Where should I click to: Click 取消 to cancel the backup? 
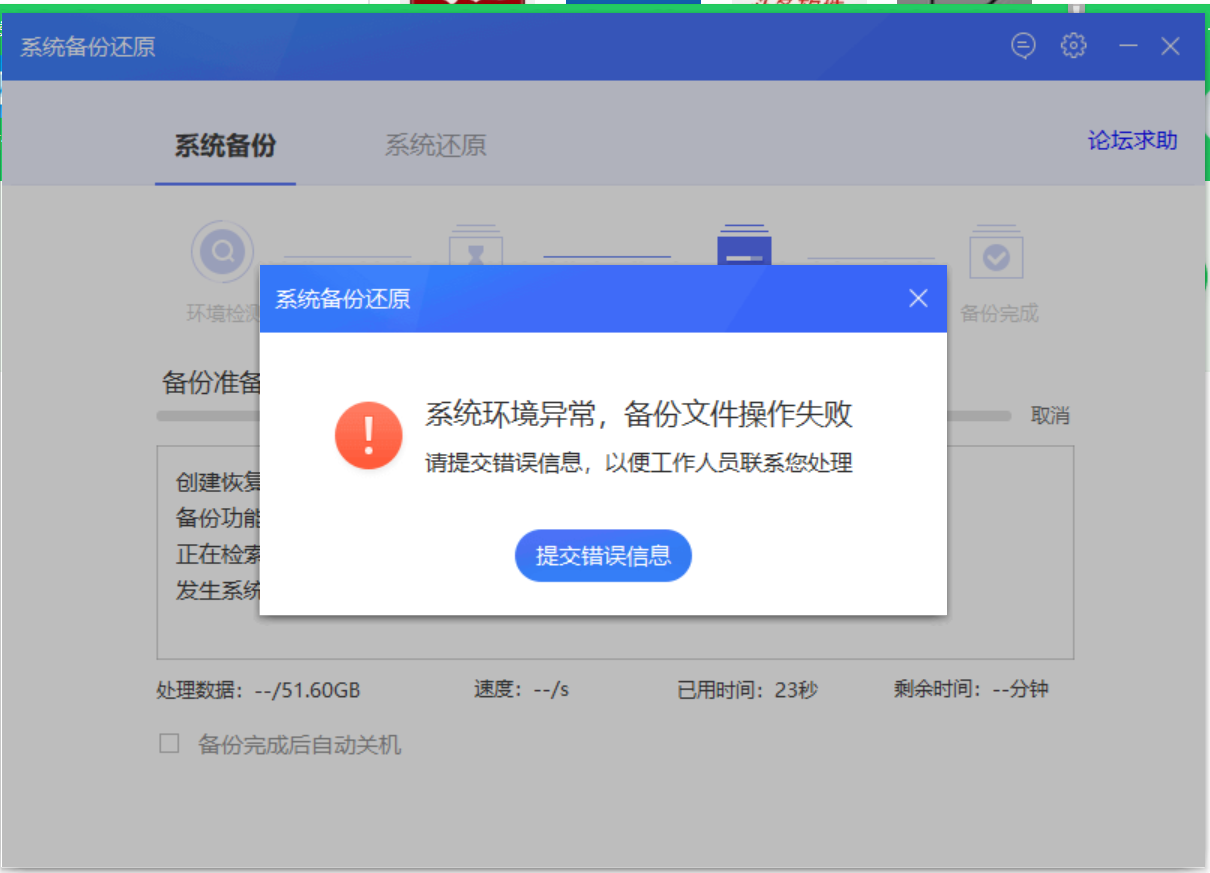point(1050,416)
